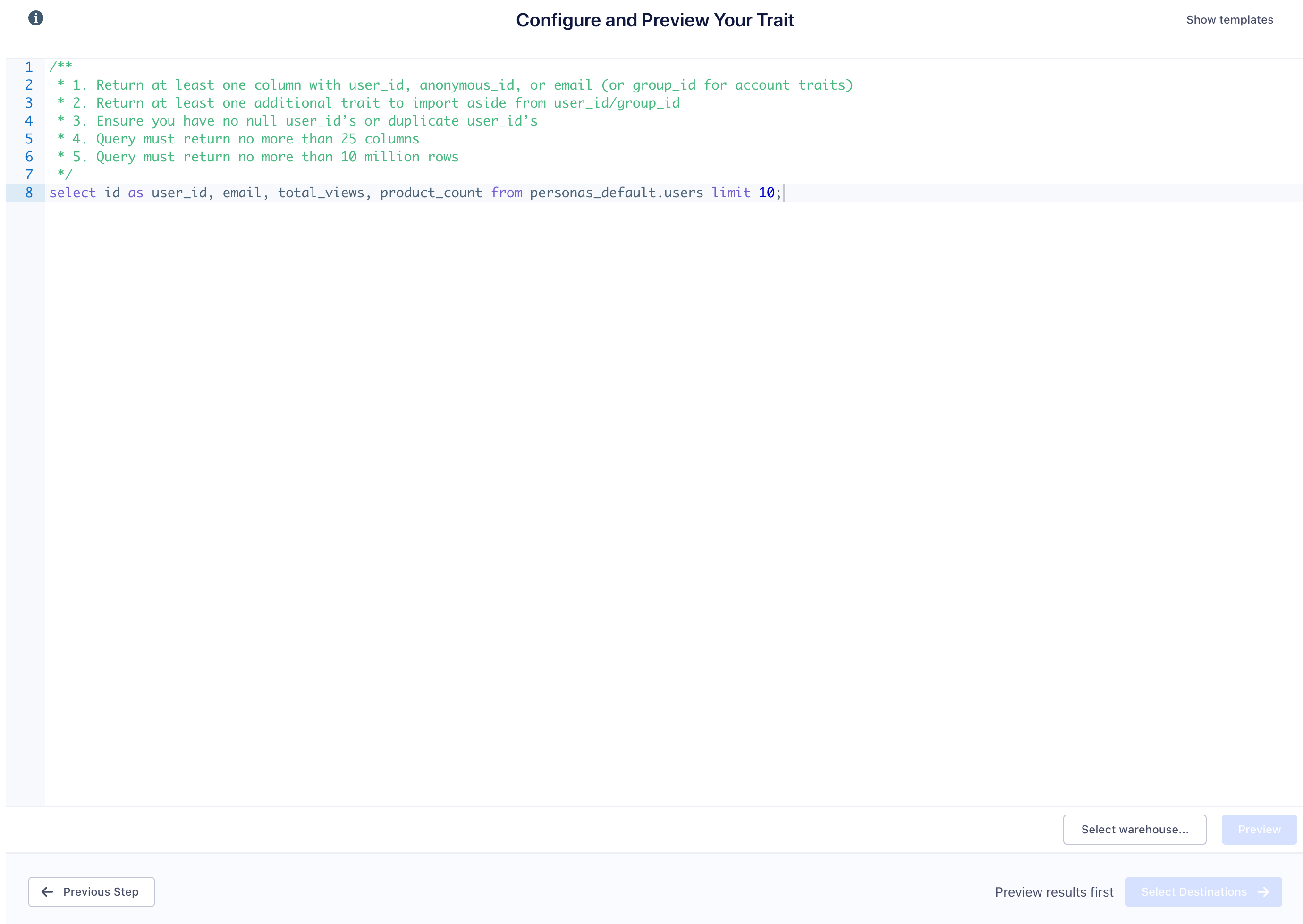Image resolution: width=1303 pixels, height=924 pixels.
Task: Select line number 8 in the editor gutter
Action: (x=28, y=193)
